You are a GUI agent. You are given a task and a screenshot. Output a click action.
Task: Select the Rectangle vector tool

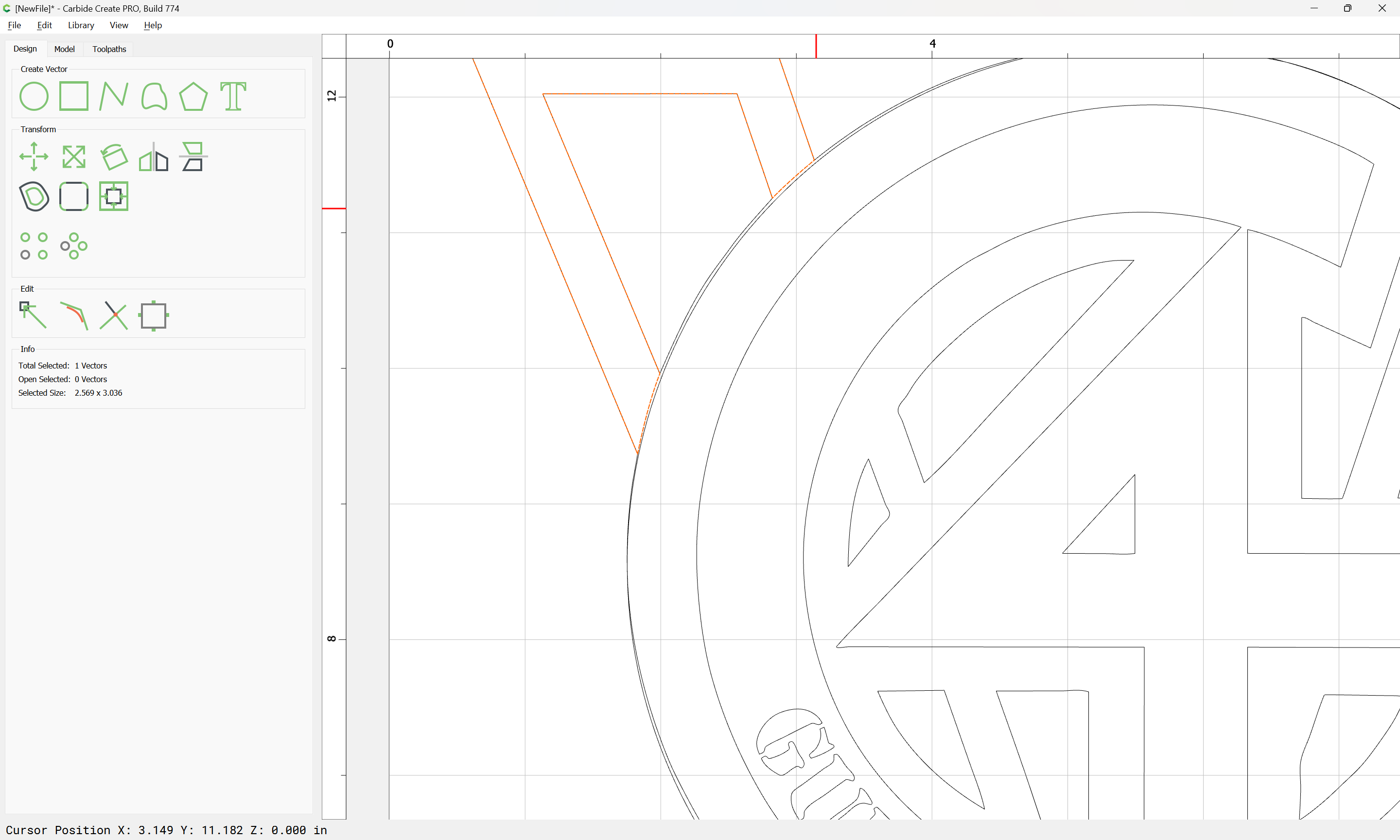[74, 96]
